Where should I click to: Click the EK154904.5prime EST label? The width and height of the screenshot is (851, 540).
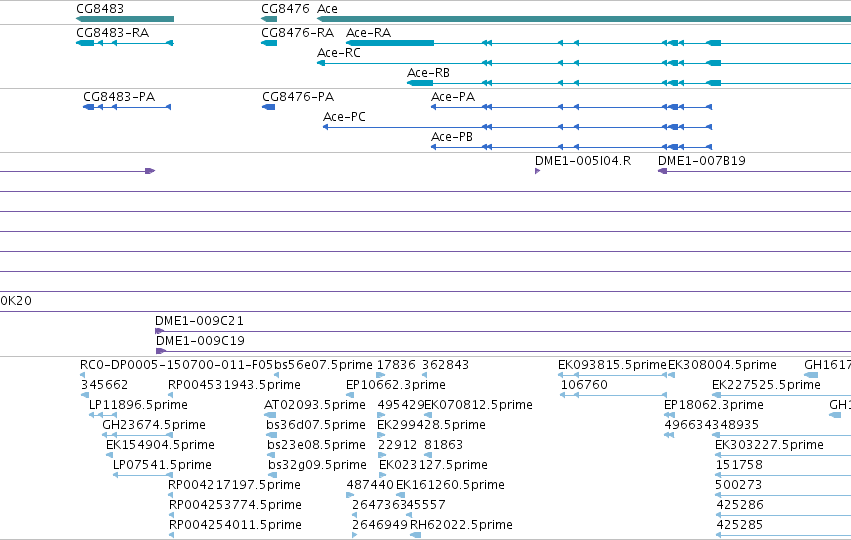[x=160, y=445]
